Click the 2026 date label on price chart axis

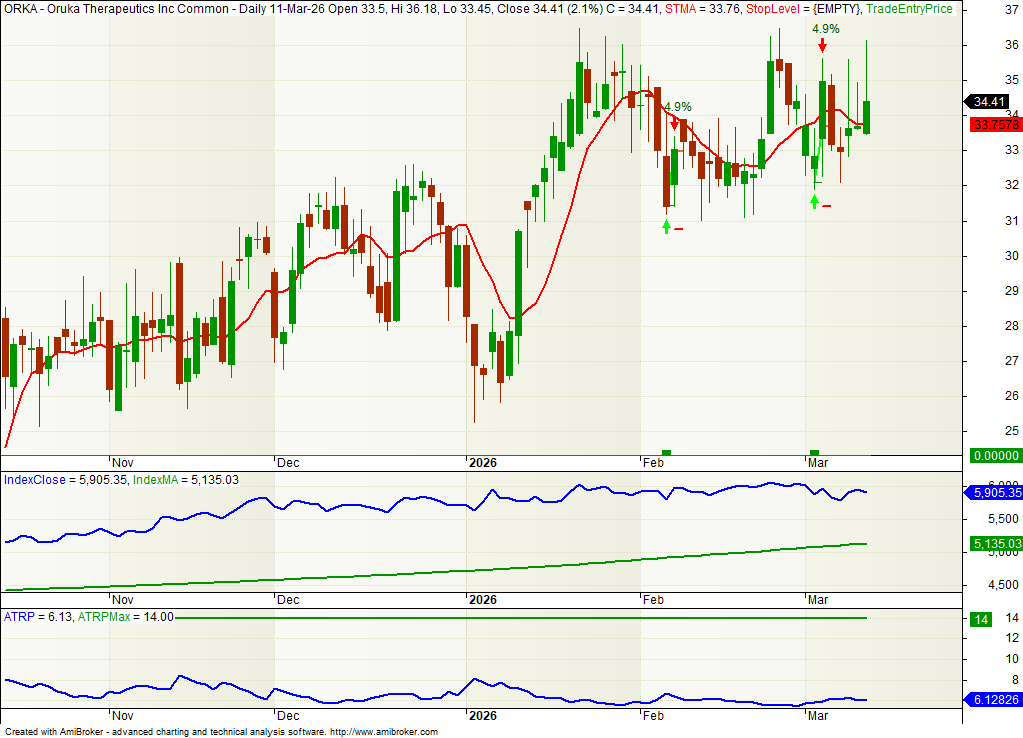[x=482, y=463]
